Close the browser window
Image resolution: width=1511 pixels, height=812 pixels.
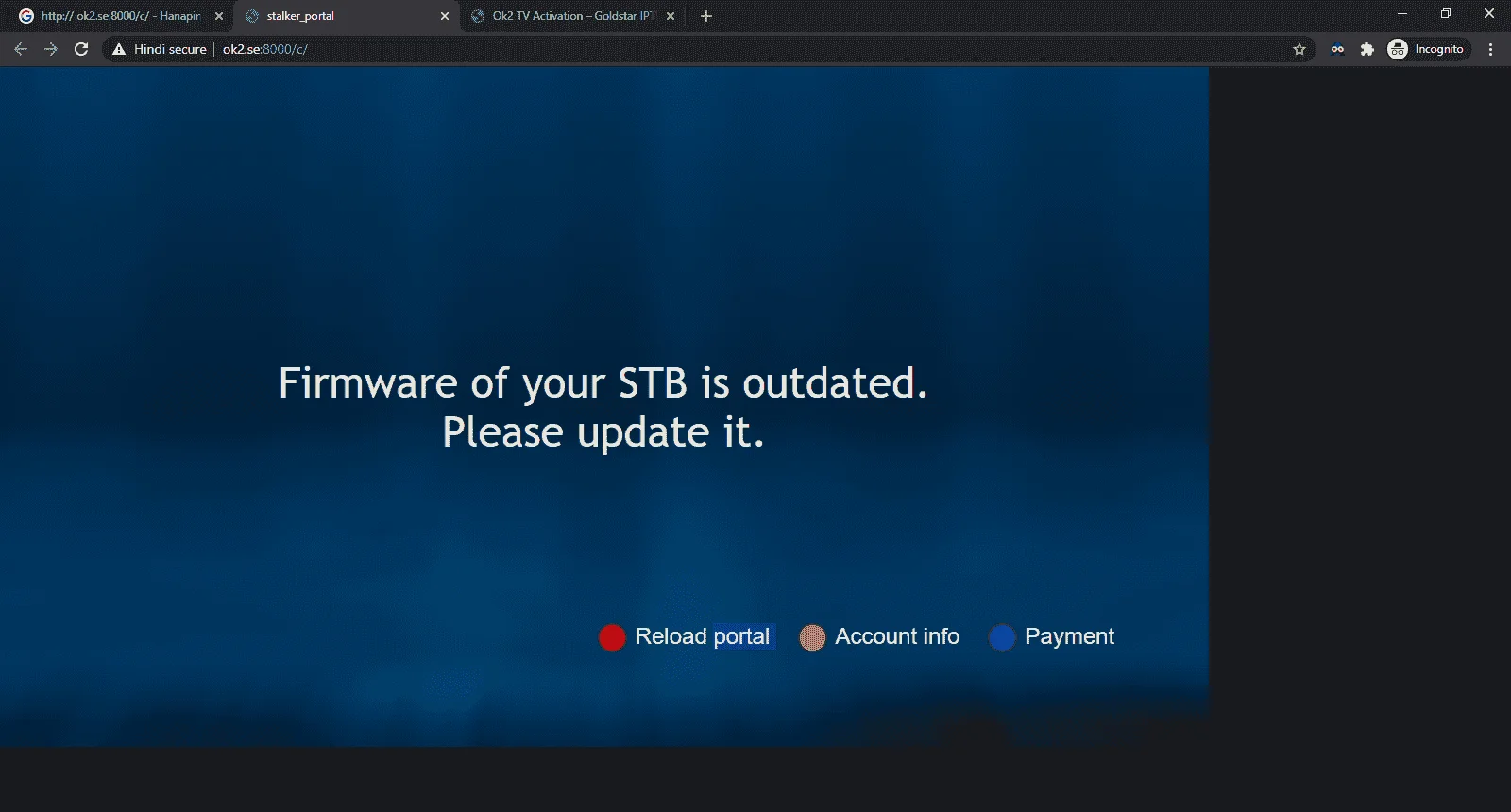click(x=1489, y=14)
